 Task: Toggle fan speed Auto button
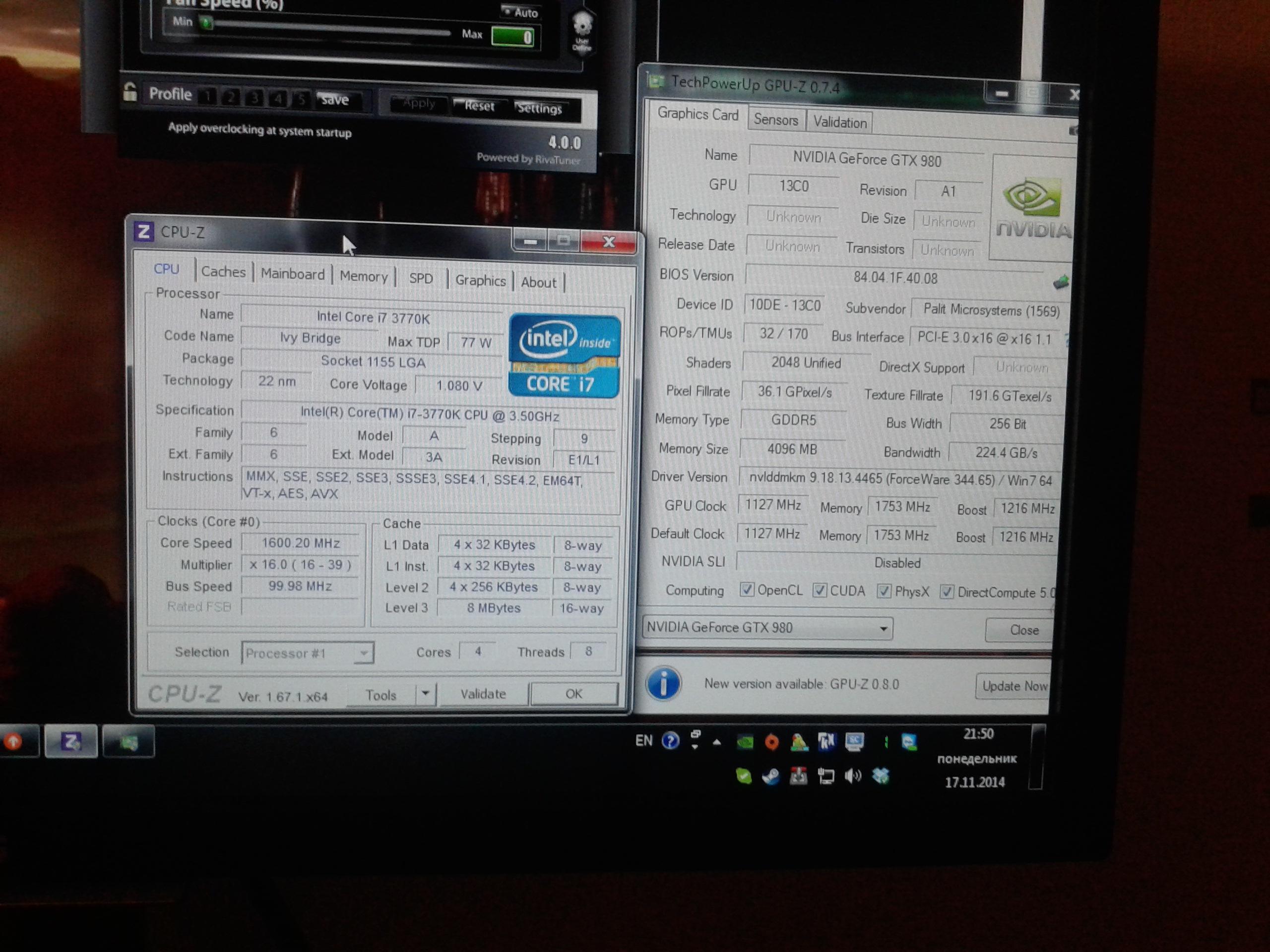coord(520,12)
